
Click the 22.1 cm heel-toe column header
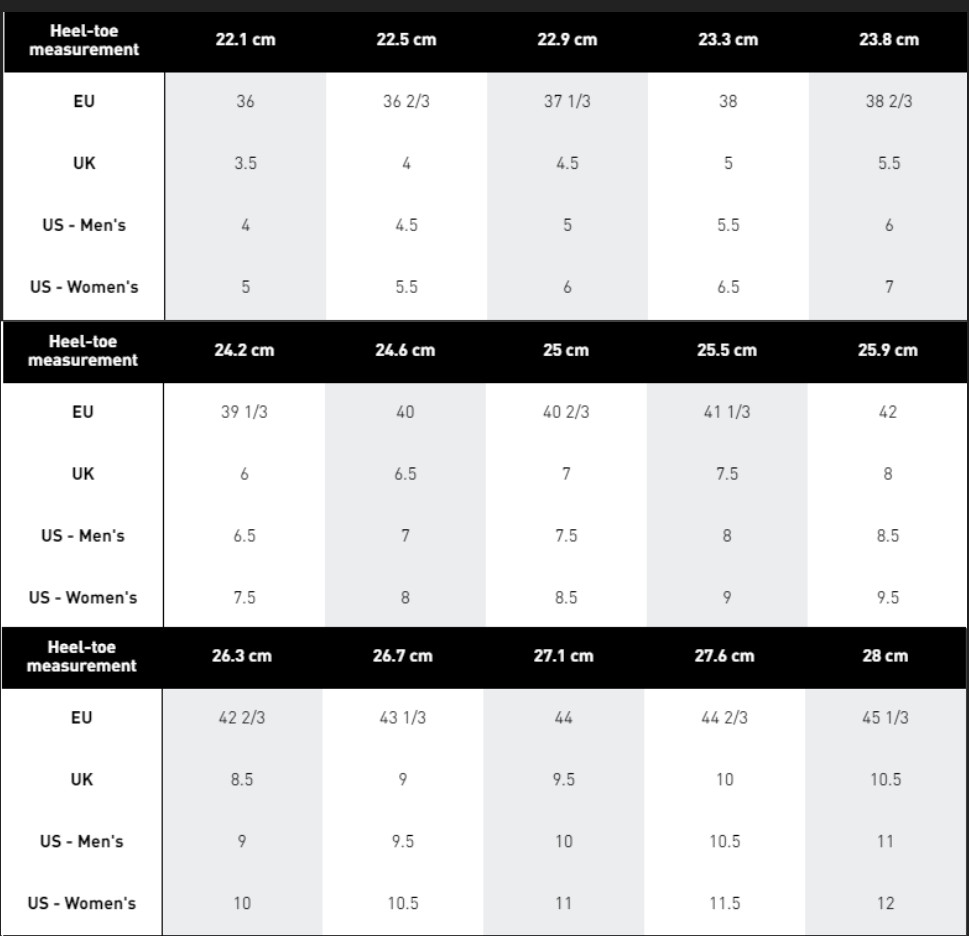245,40
